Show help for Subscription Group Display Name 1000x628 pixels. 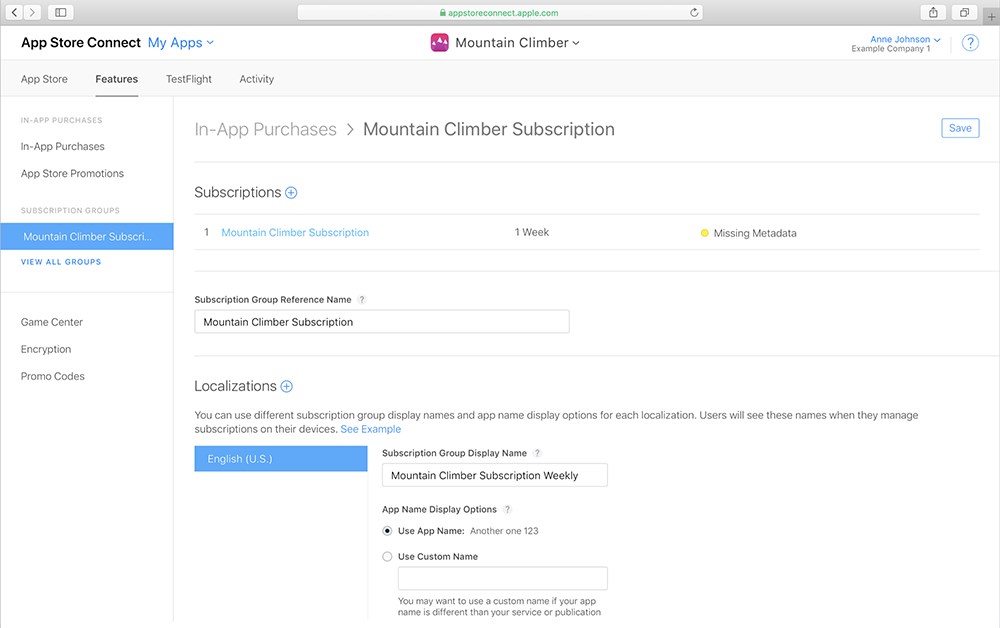pos(537,453)
